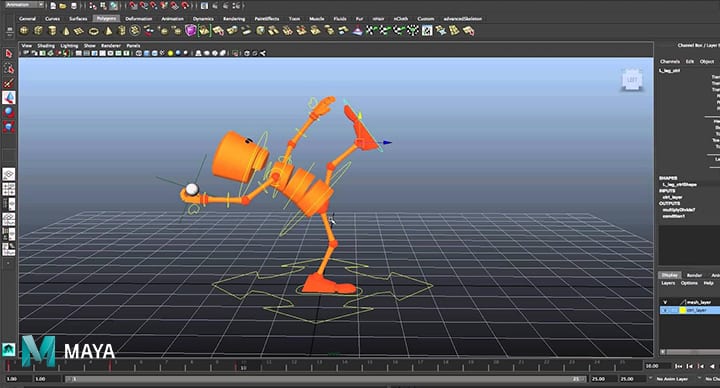720x388 pixels.
Task: Open the Animation menu set dropdown
Action: pyautogui.click(x=23, y=5)
